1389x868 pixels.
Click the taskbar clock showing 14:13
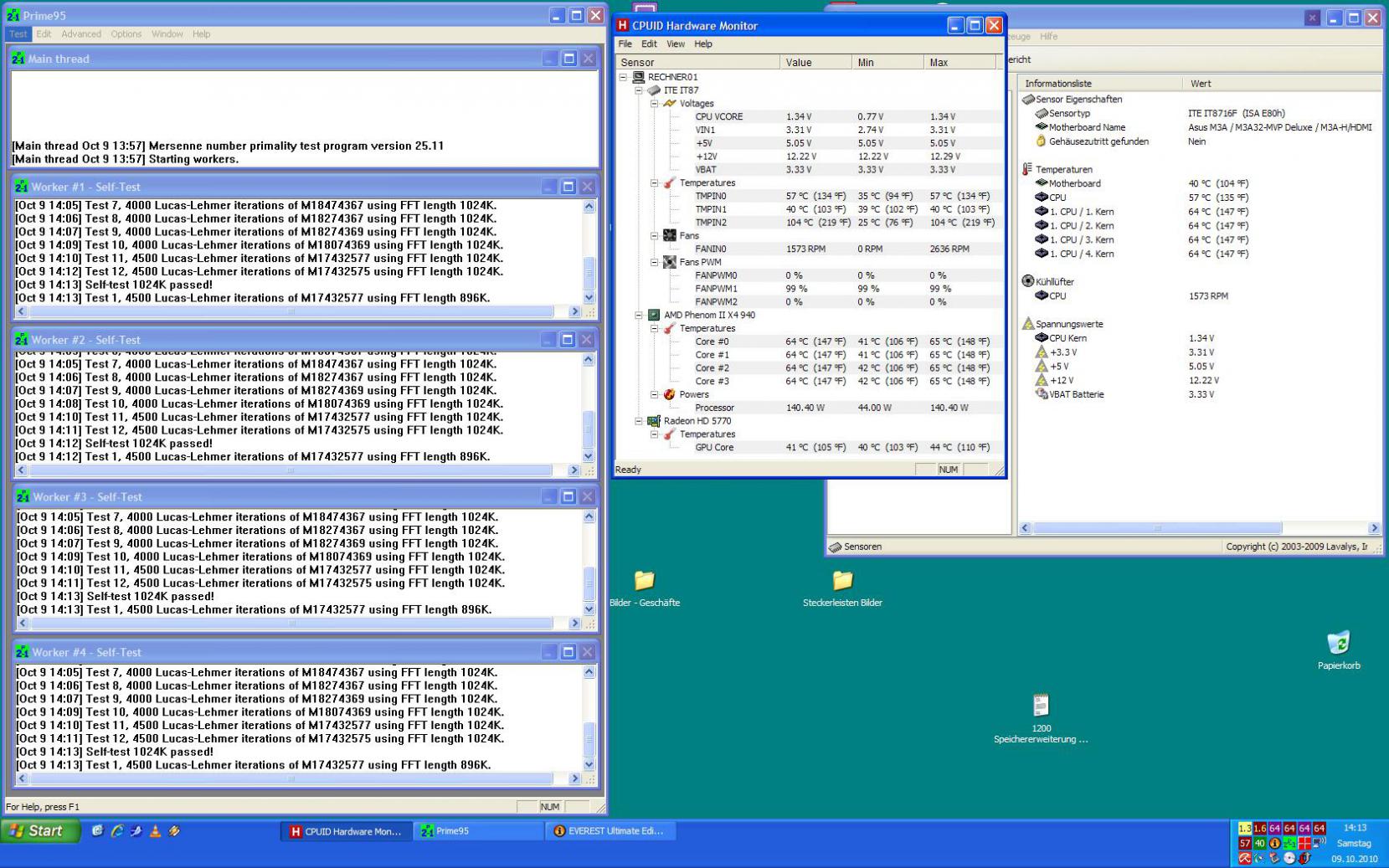click(1355, 828)
